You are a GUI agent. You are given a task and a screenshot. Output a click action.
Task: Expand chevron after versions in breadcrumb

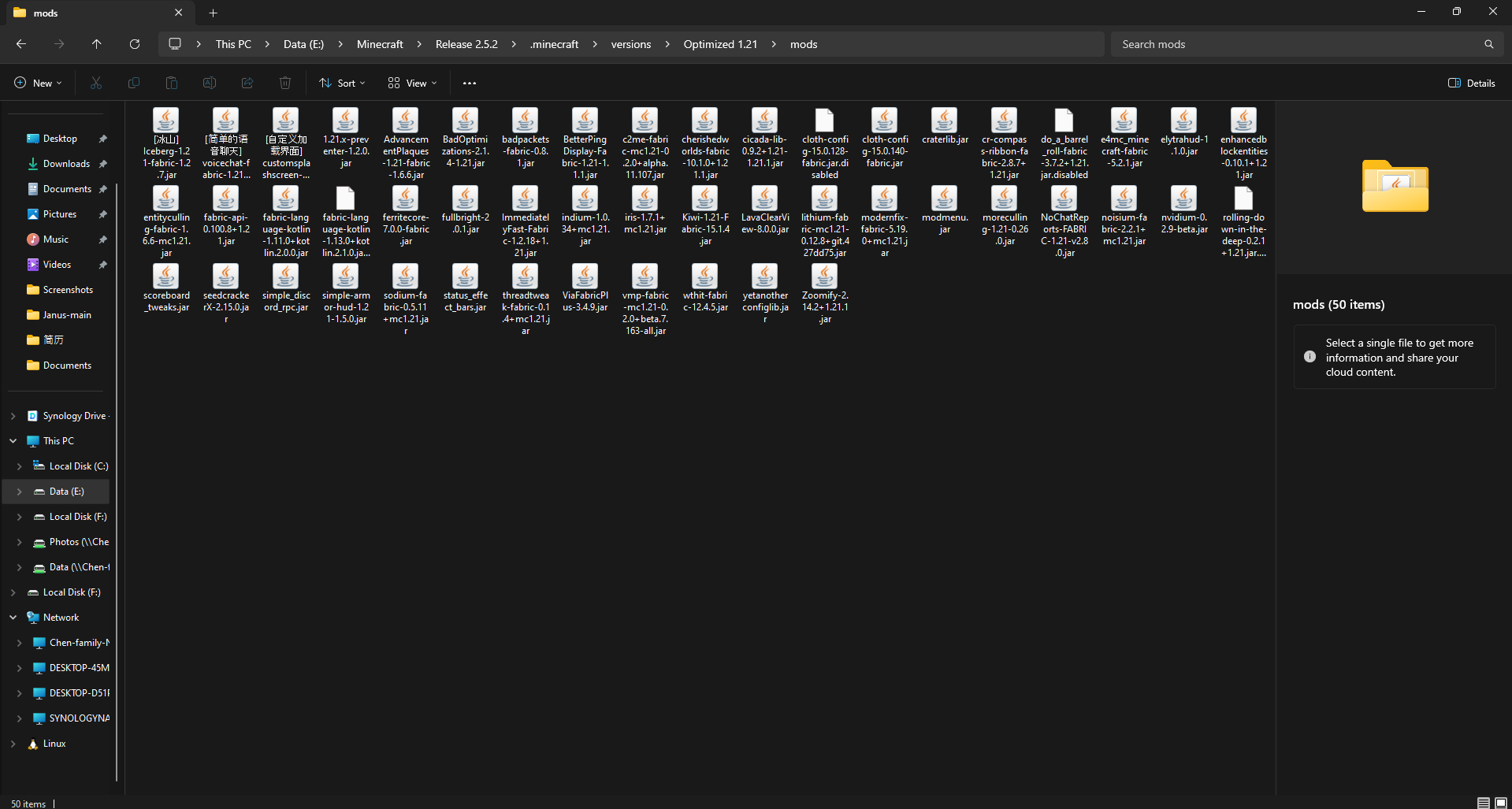pos(667,44)
